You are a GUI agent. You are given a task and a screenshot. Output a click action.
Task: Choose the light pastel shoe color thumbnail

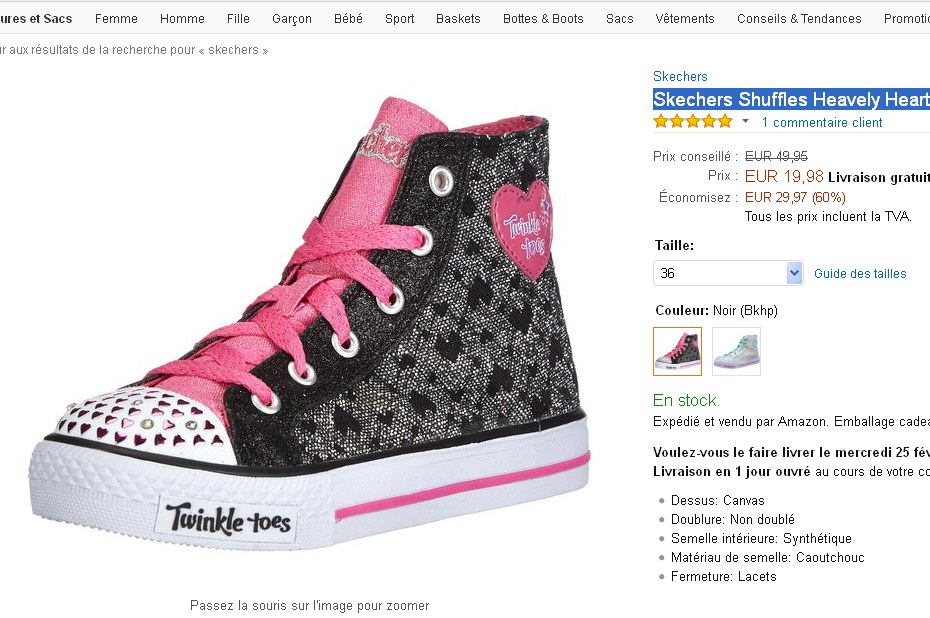click(x=736, y=351)
